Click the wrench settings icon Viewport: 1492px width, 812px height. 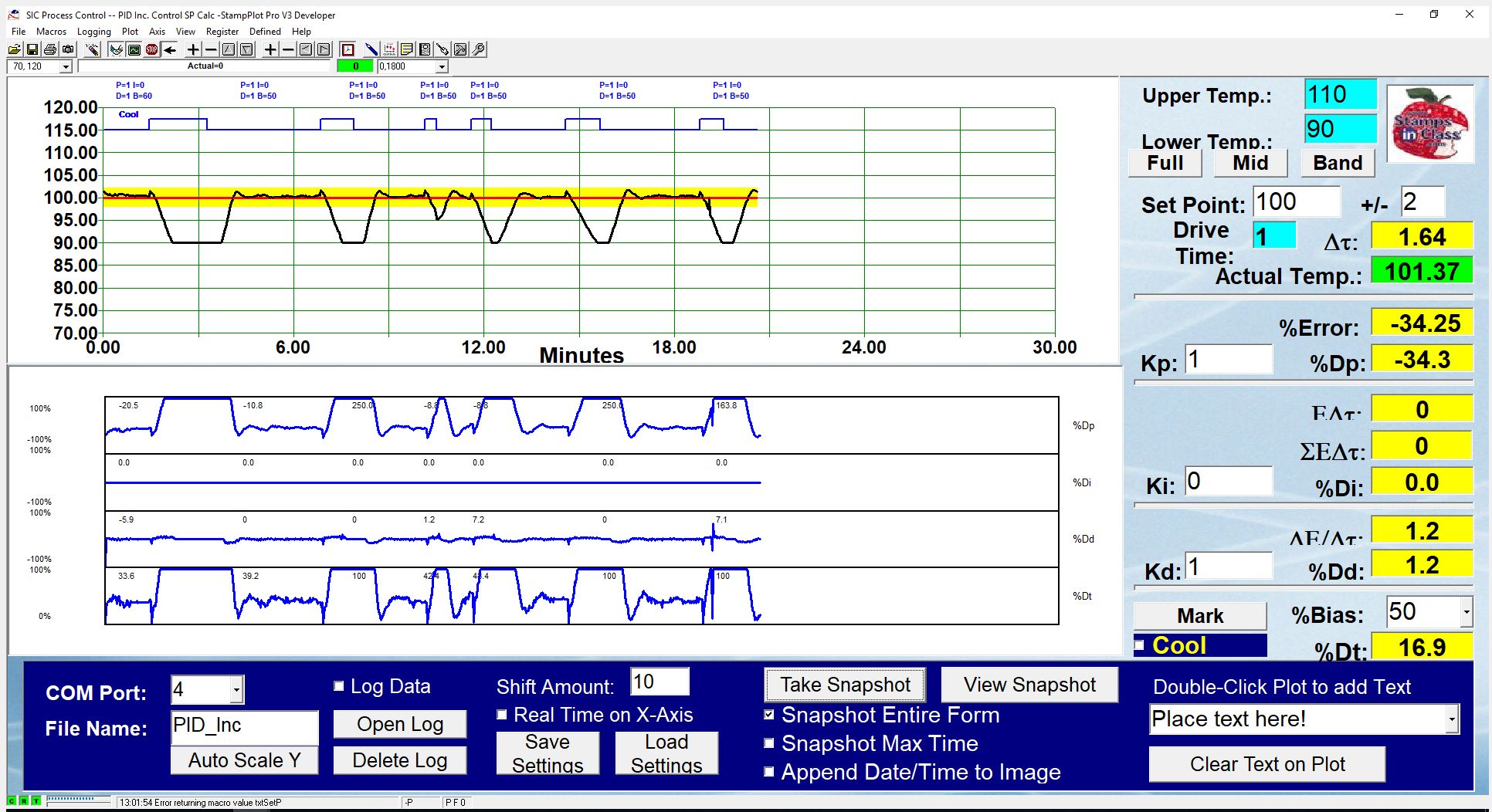pyautogui.click(x=479, y=49)
